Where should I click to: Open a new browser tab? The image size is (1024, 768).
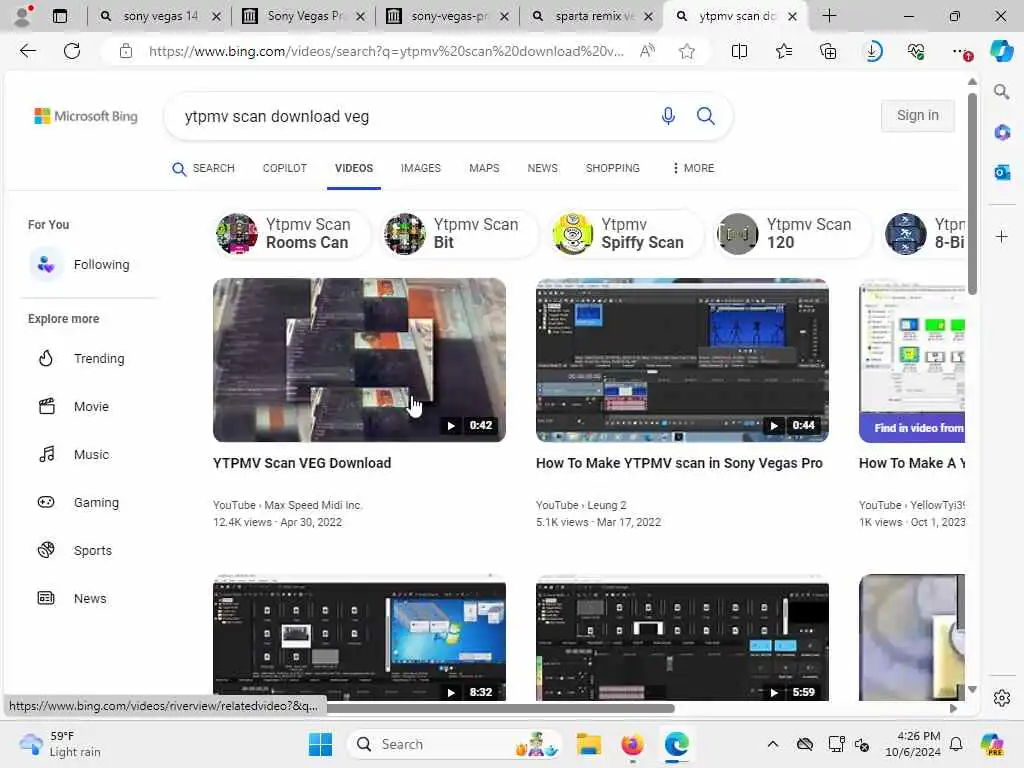tap(829, 16)
